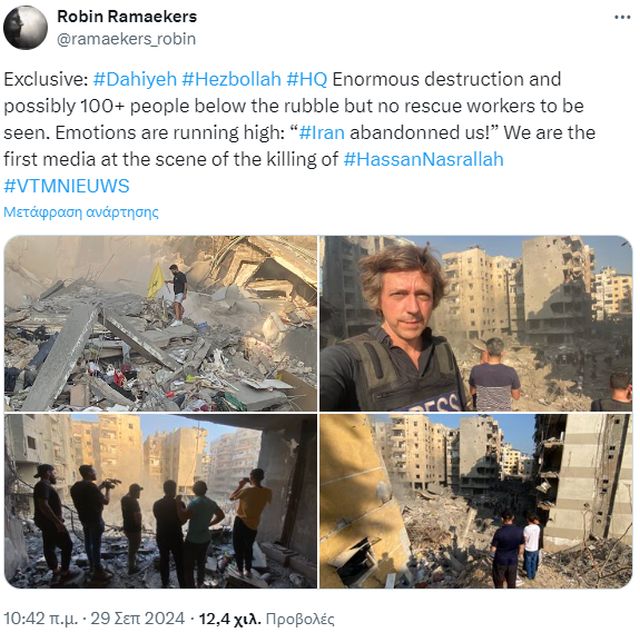The image size is (640, 633).
Task: Open the photo of silhouetted onlookers
Action: tap(160, 501)
